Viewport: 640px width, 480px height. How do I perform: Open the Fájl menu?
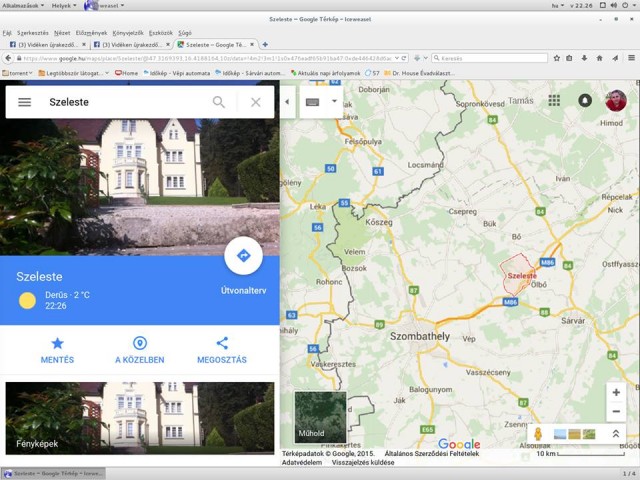(x=7, y=33)
